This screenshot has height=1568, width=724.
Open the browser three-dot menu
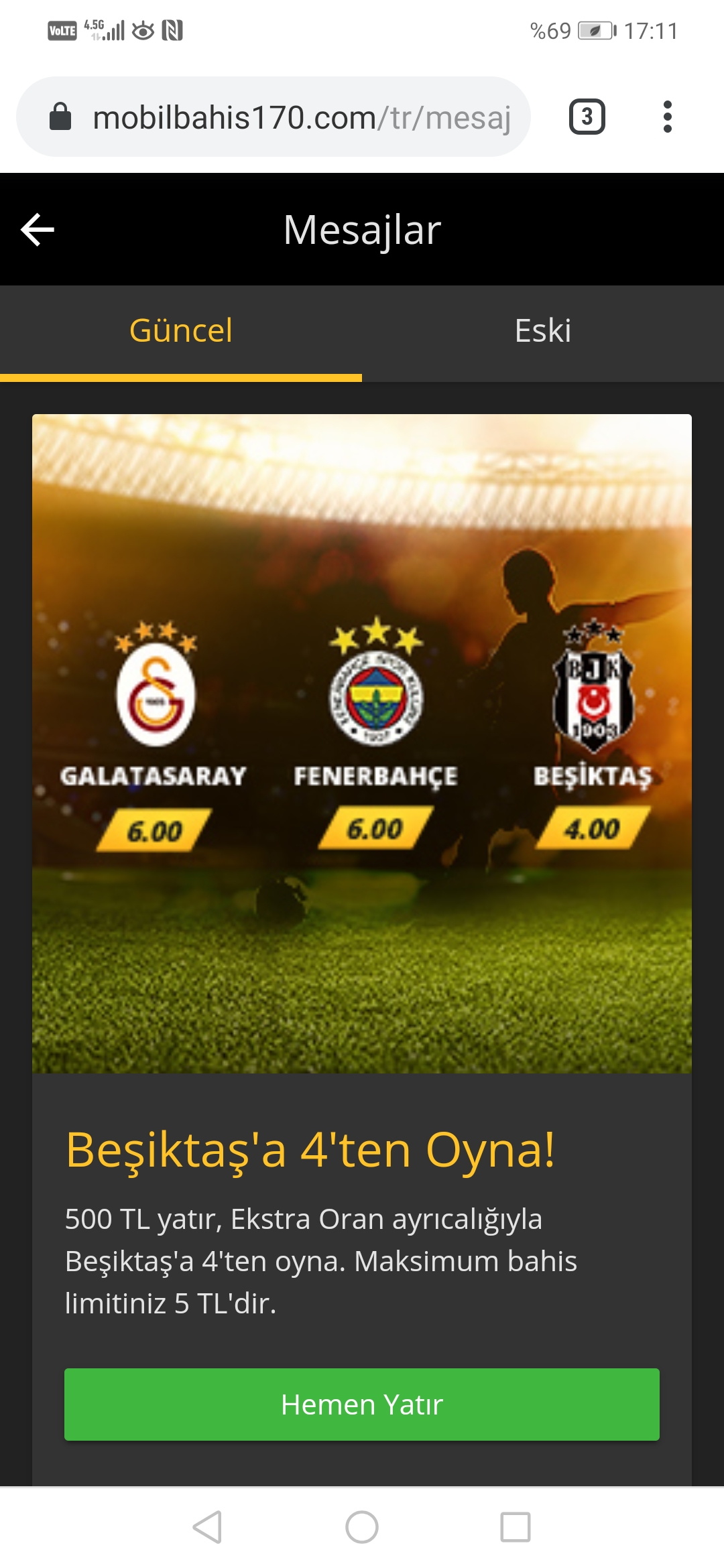click(x=667, y=117)
